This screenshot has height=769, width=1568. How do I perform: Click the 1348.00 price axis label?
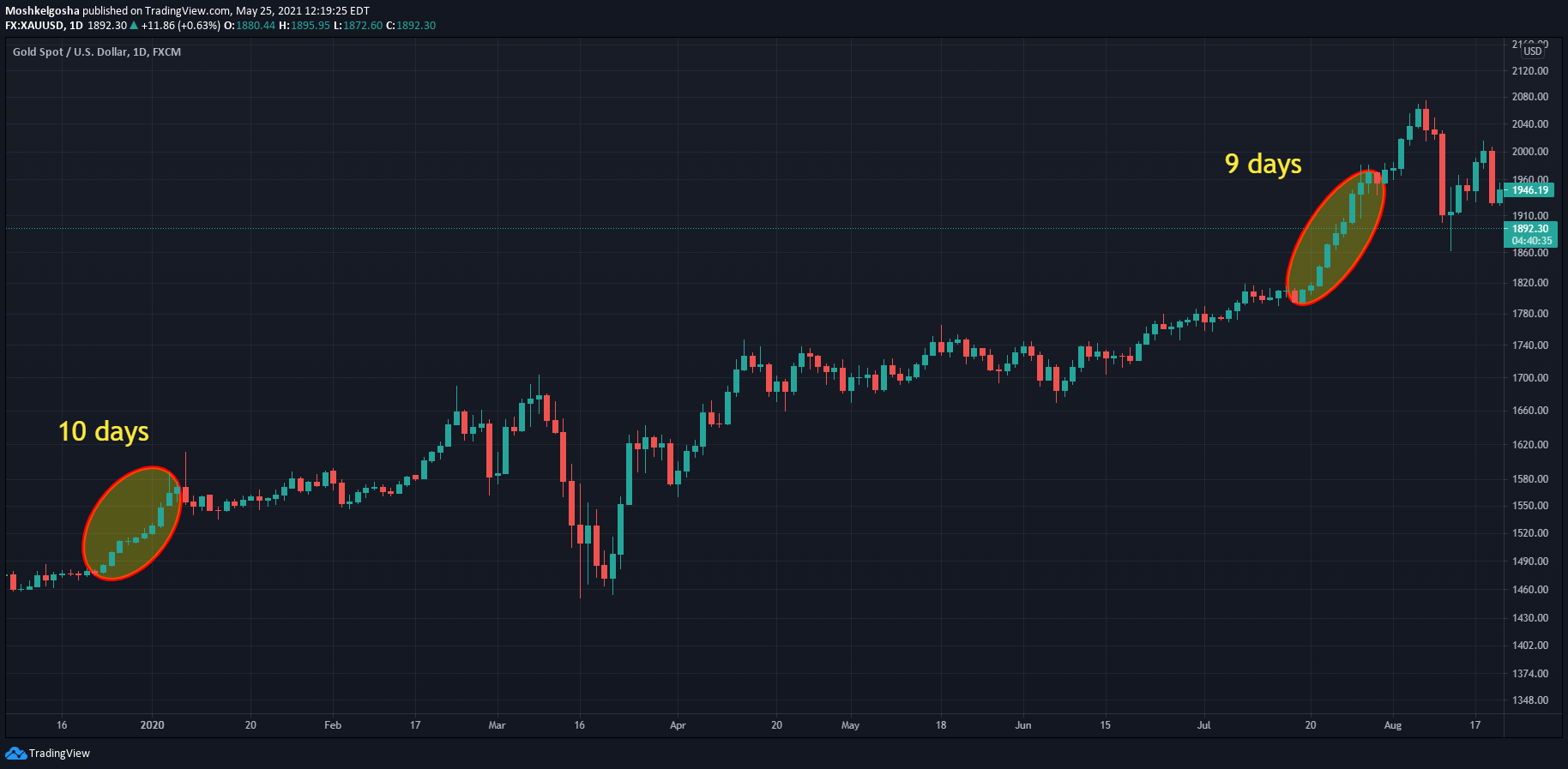(1530, 700)
